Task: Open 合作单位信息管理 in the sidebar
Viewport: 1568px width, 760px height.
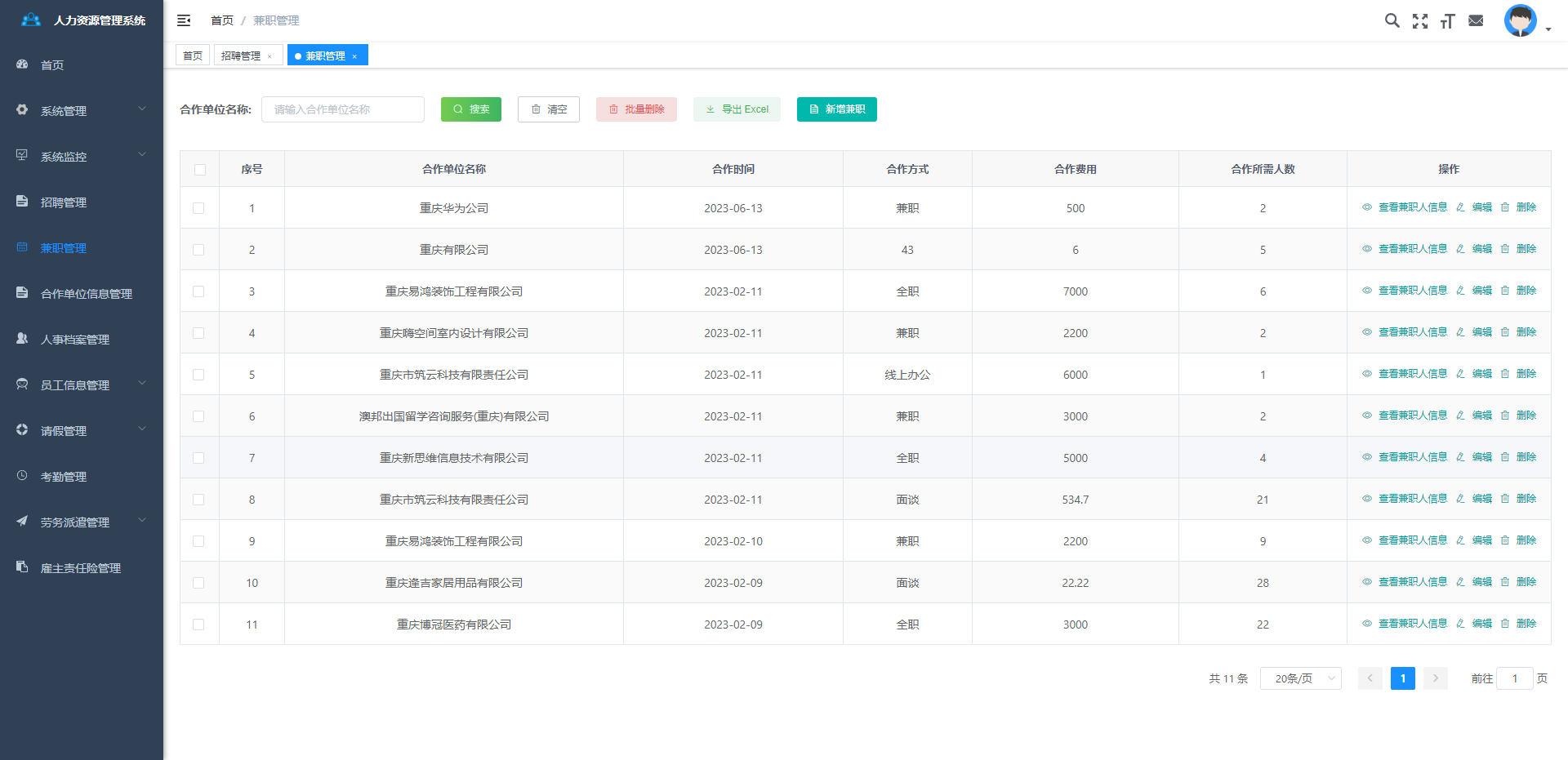Action: [86, 293]
